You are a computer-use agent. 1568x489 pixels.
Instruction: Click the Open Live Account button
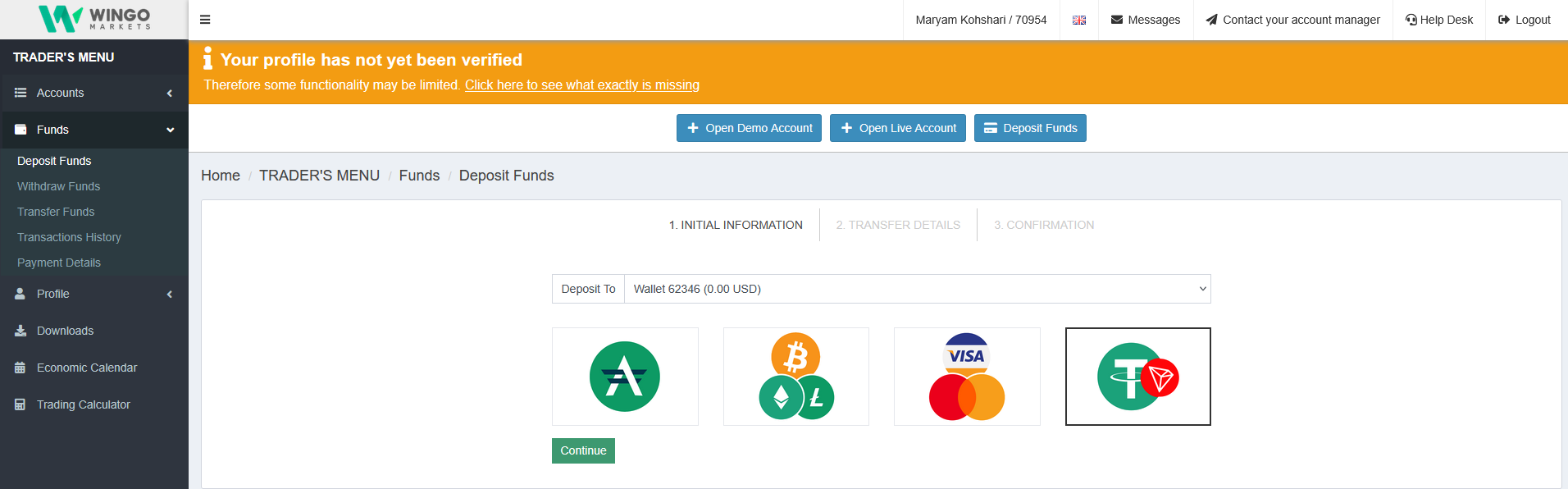[x=898, y=128]
